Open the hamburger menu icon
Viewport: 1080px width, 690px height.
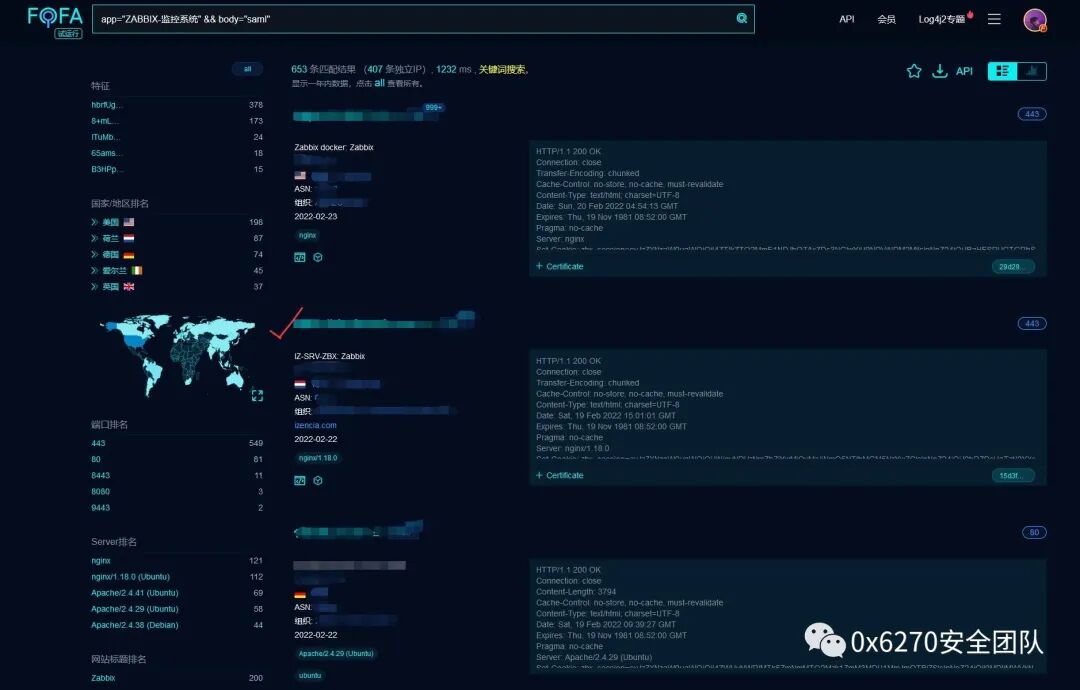click(x=994, y=19)
